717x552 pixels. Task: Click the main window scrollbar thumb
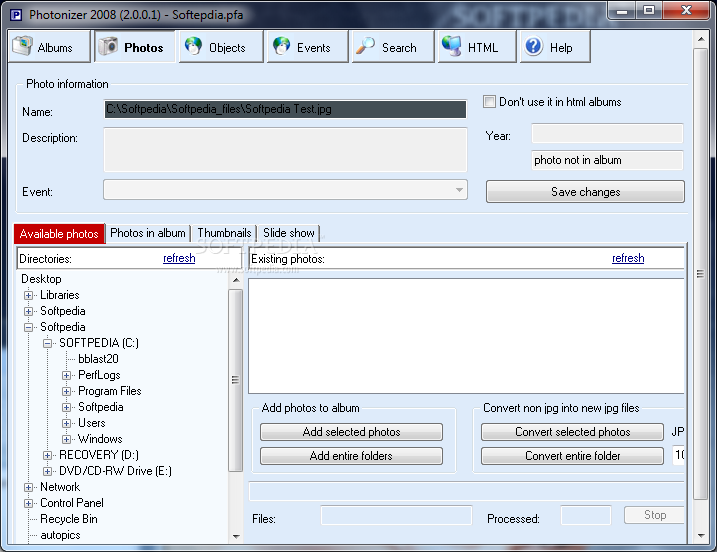pyautogui.click(x=701, y=273)
